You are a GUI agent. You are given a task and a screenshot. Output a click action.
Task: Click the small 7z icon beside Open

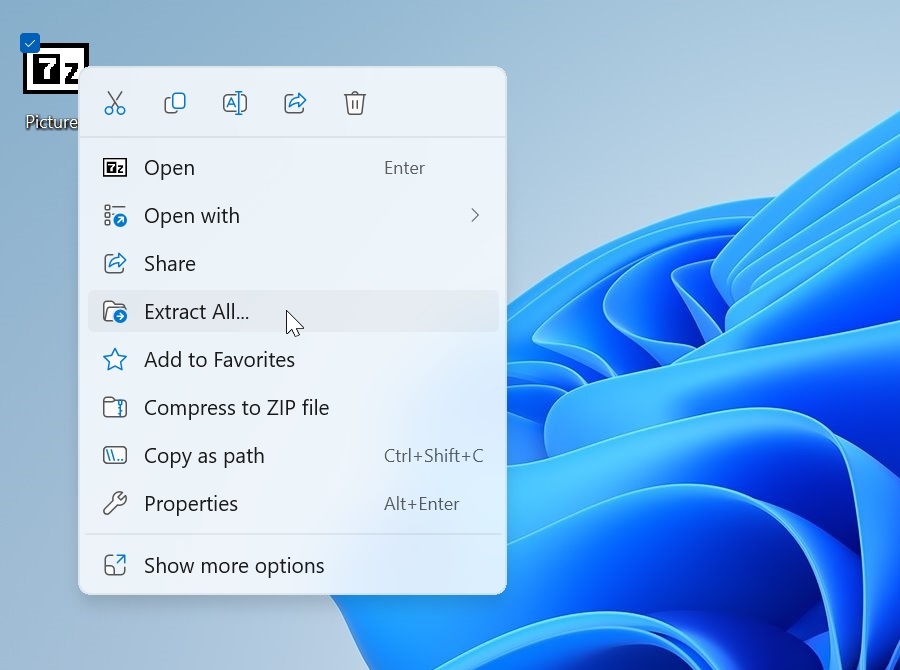point(115,168)
